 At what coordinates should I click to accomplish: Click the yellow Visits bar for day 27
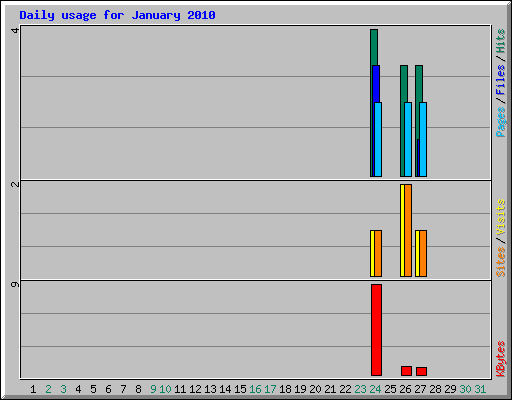[417, 253]
